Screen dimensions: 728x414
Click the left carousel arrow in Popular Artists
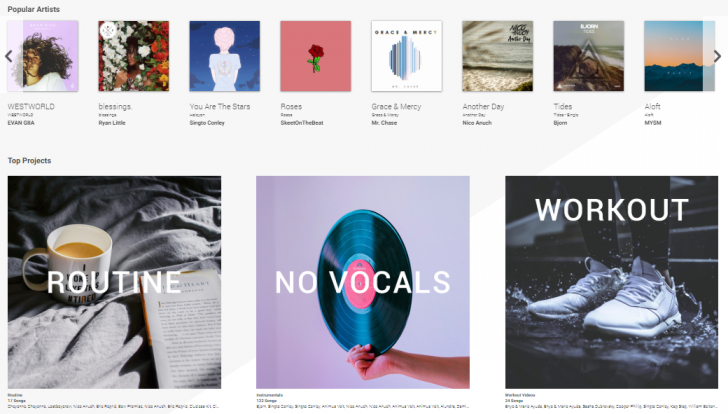pos(9,57)
